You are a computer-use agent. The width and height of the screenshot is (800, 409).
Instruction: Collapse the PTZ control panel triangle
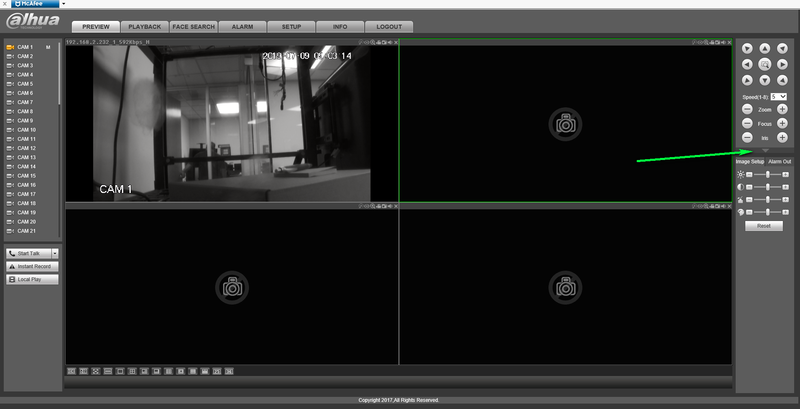click(765, 150)
